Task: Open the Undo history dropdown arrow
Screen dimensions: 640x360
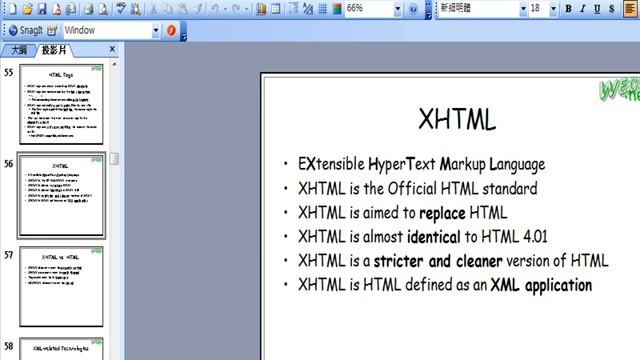Action: coord(225,8)
